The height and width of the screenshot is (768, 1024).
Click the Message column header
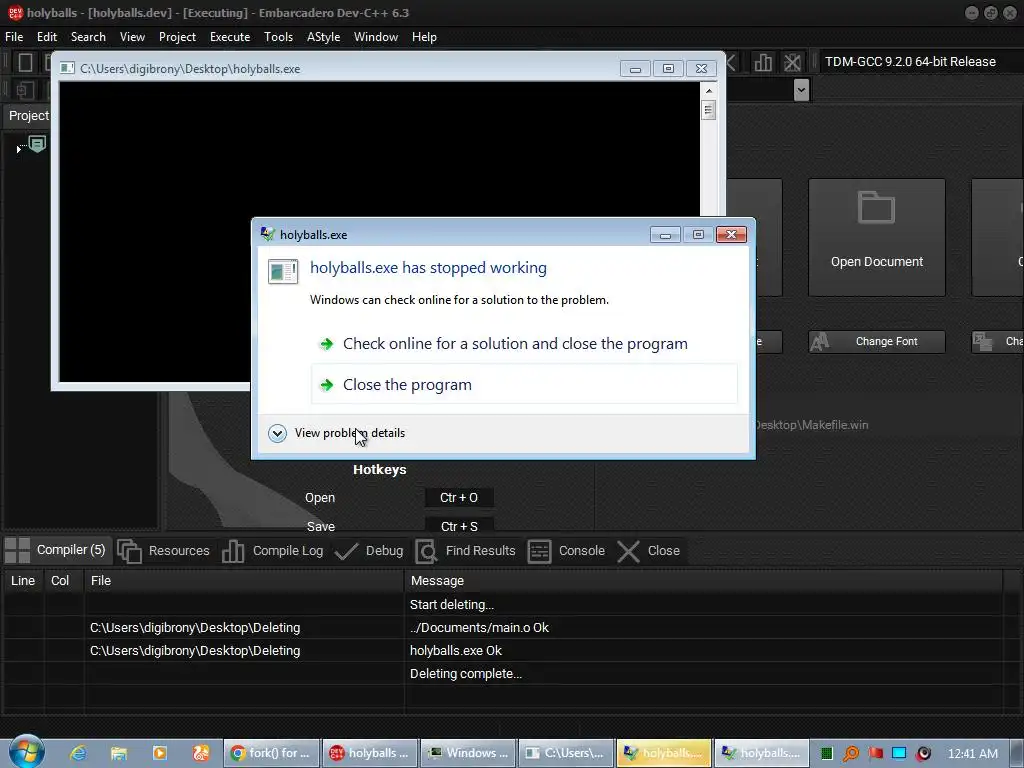click(703, 581)
